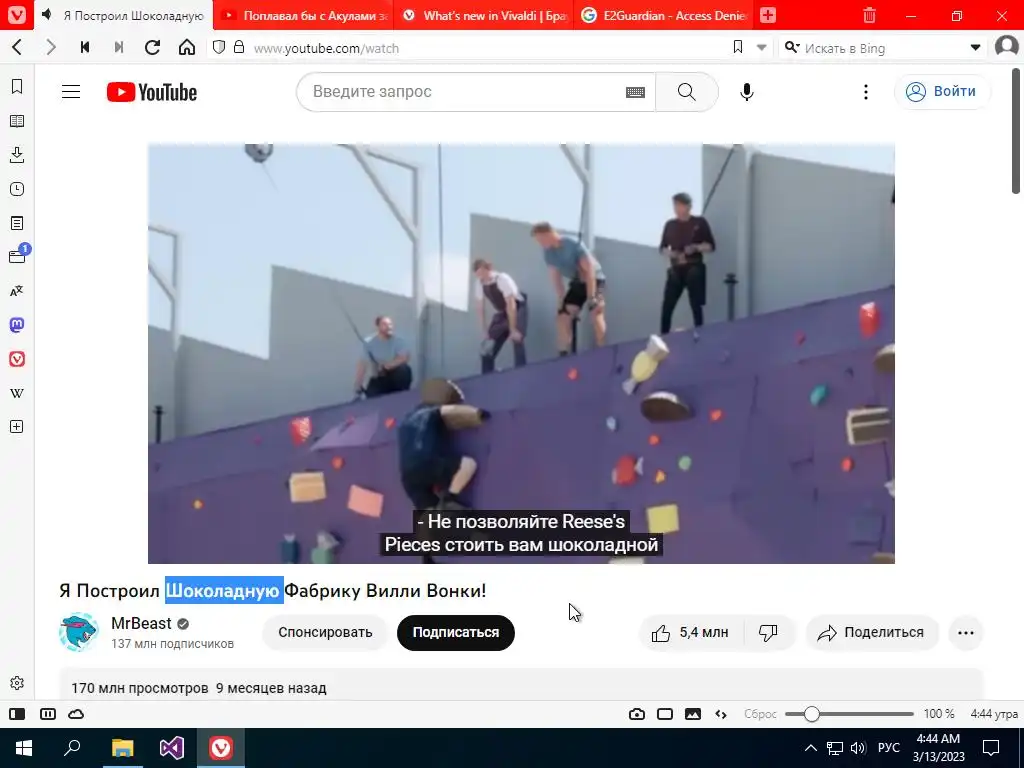Toggle the tiled page view button
Image resolution: width=1024 pixels, height=768 pixels.
coord(665,714)
